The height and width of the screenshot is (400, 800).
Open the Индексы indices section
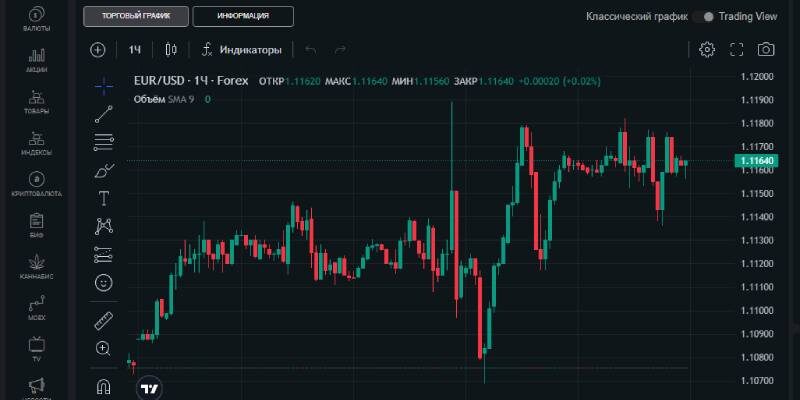pyautogui.click(x=36, y=143)
